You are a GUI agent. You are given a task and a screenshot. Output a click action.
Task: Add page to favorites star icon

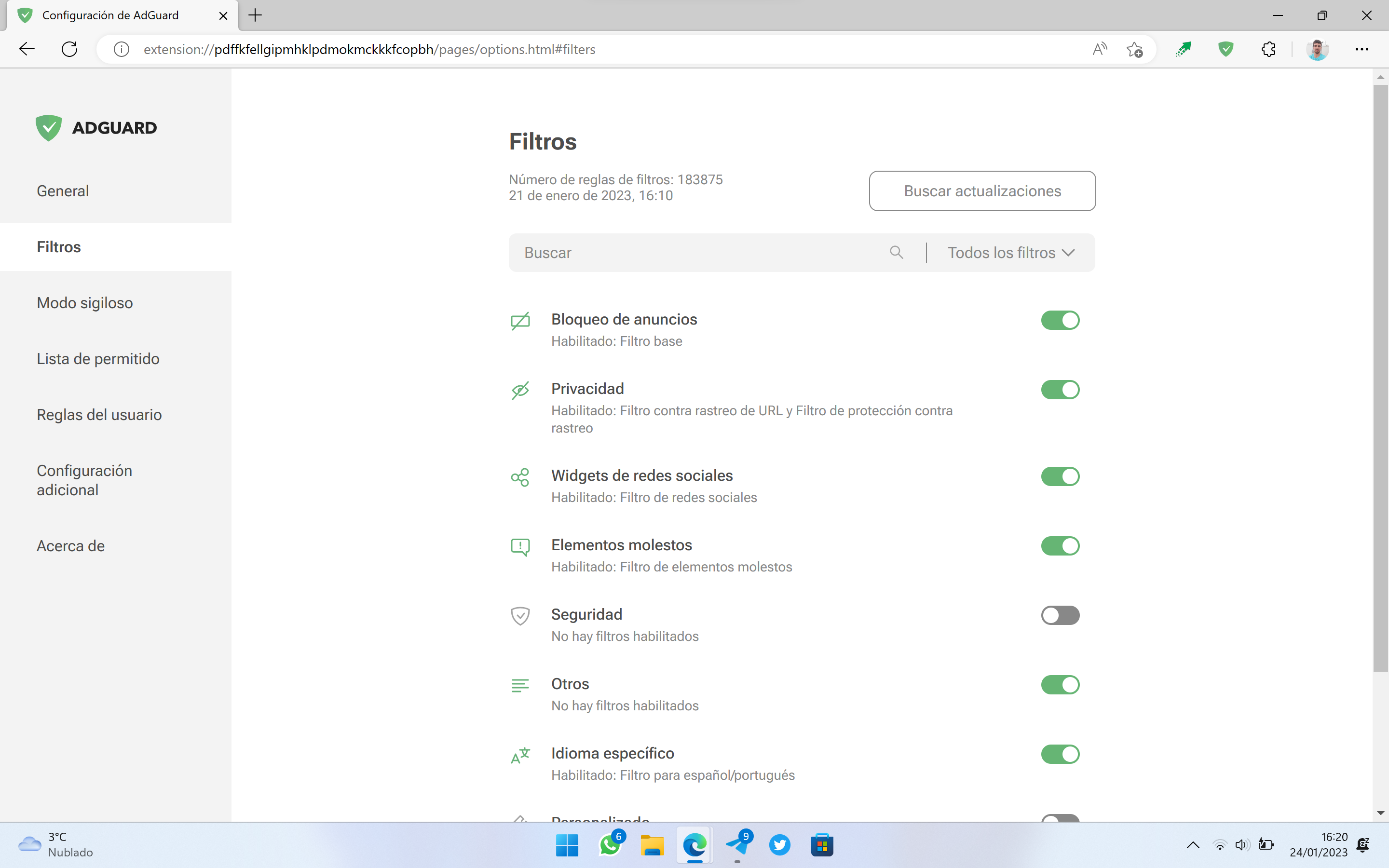(1135, 49)
